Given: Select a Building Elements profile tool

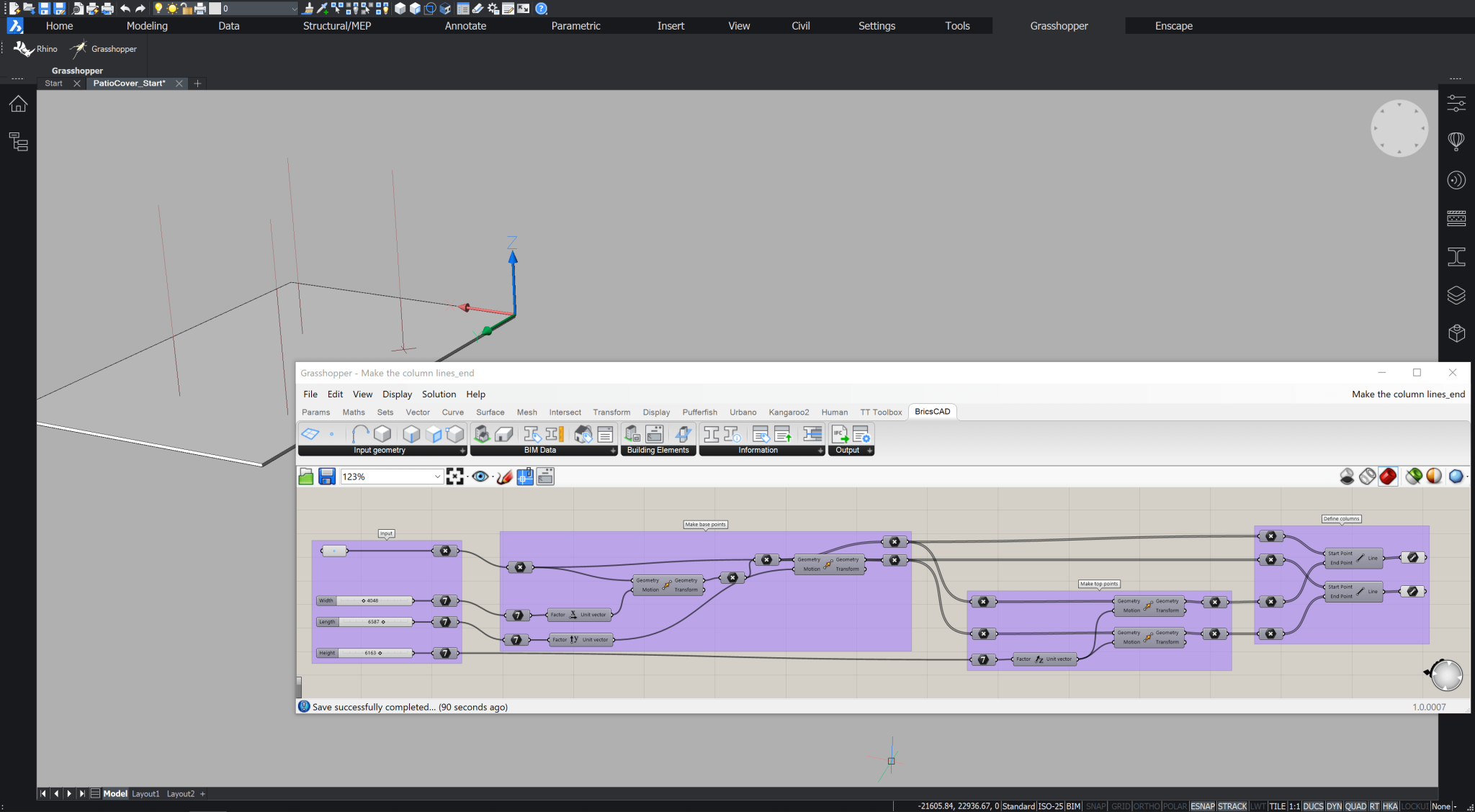Looking at the screenshot, I should click(x=683, y=435).
